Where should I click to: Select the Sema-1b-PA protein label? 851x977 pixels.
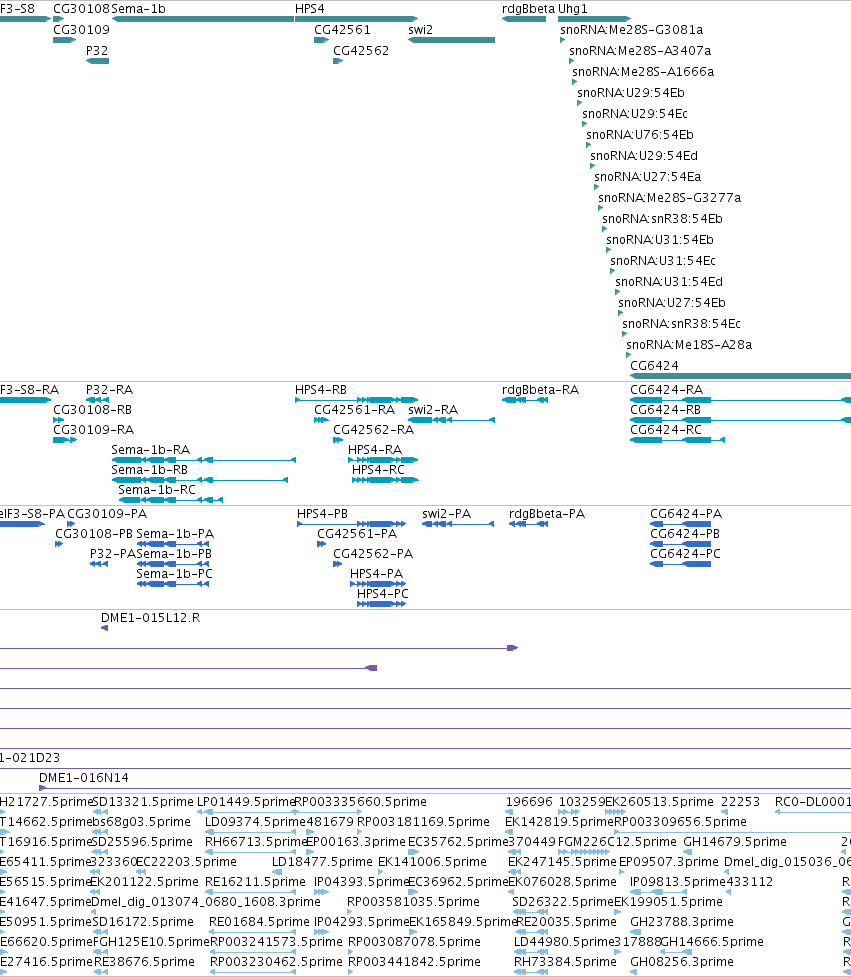(x=175, y=534)
